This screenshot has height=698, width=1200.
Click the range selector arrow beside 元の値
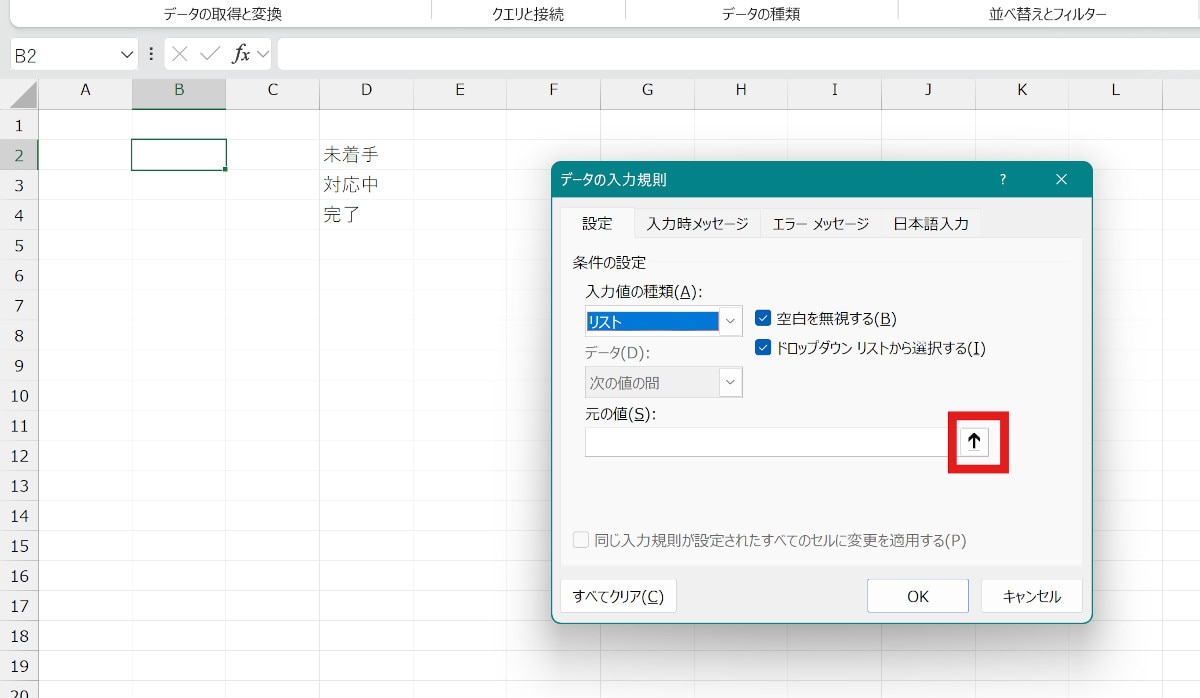(x=974, y=442)
